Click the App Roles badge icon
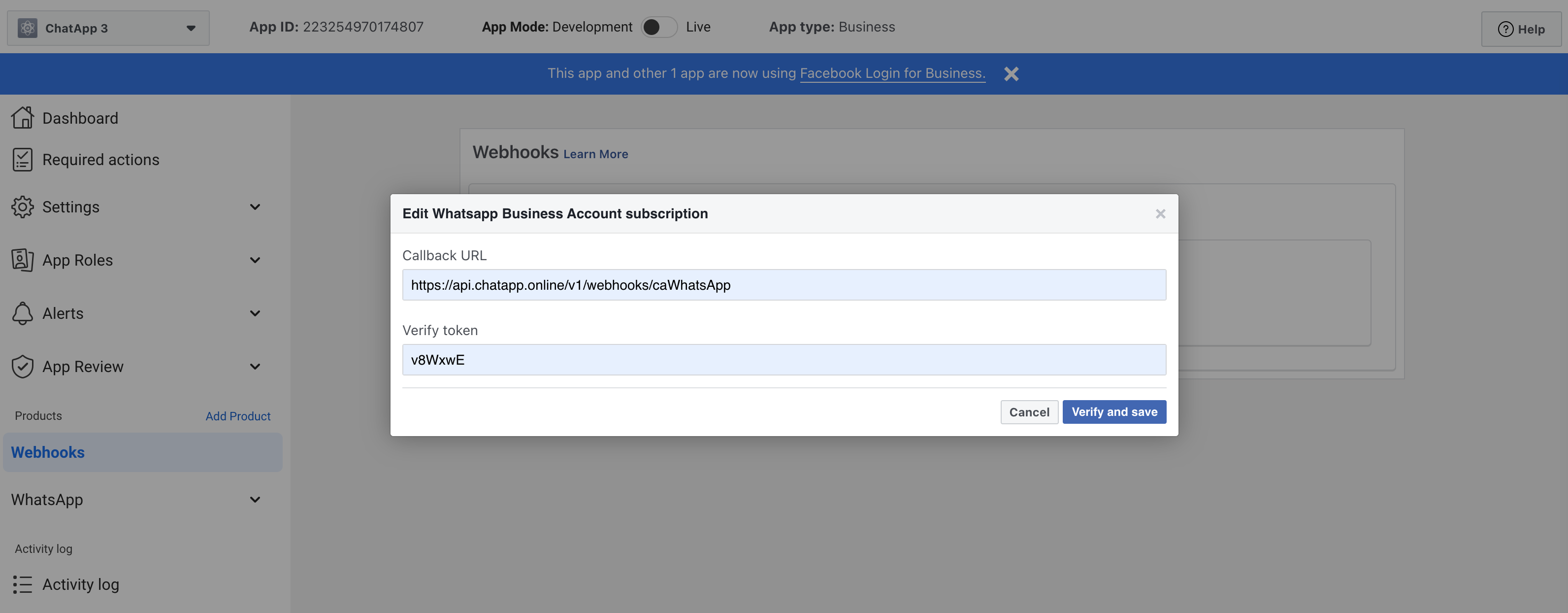 pyautogui.click(x=23, y=260)
